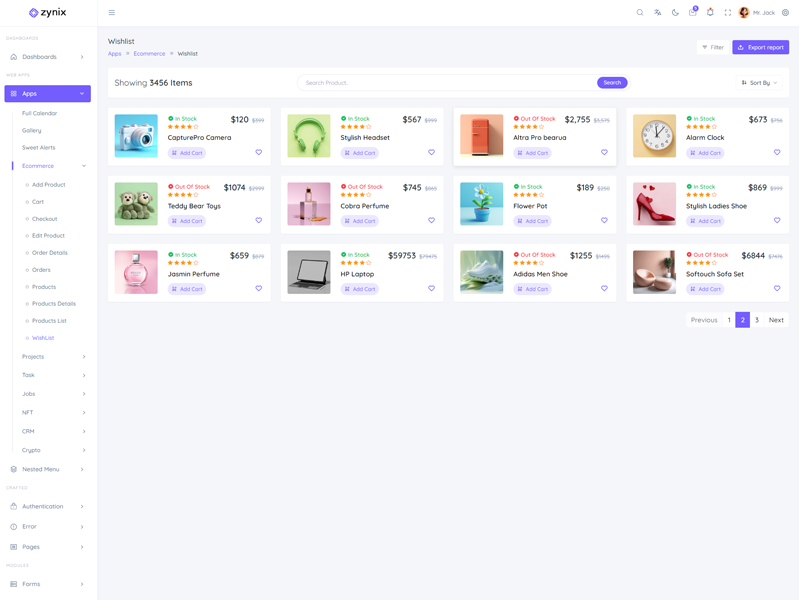This screenshot has width=800, height=600.
Task: Open the Sort By dropdown
Action: point(759,83)
